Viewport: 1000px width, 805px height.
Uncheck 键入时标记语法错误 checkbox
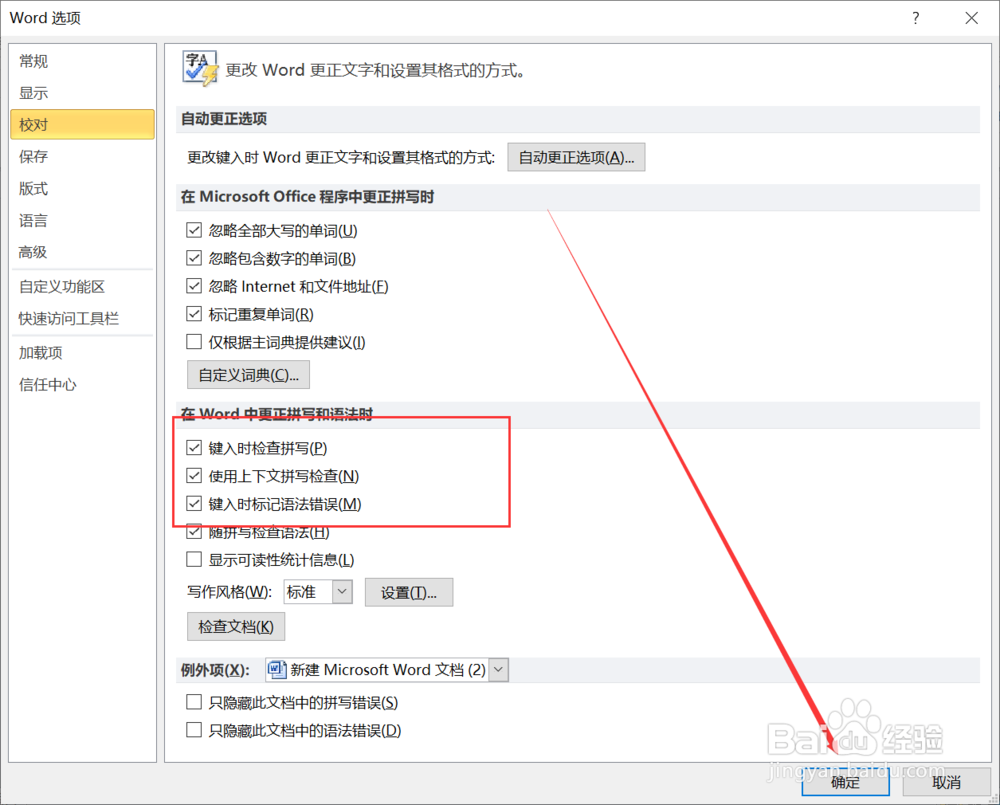click(x=194, y=504)
